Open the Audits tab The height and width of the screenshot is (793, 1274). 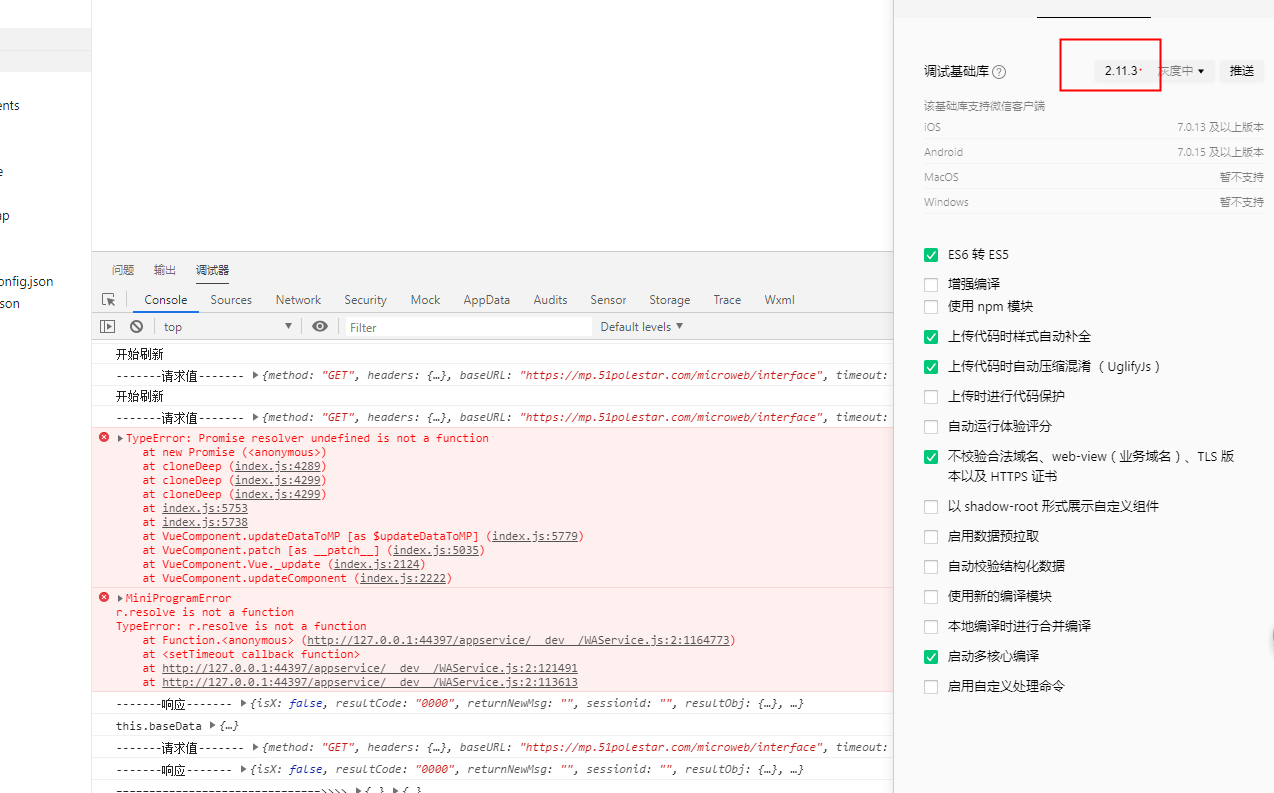[550, 300]
